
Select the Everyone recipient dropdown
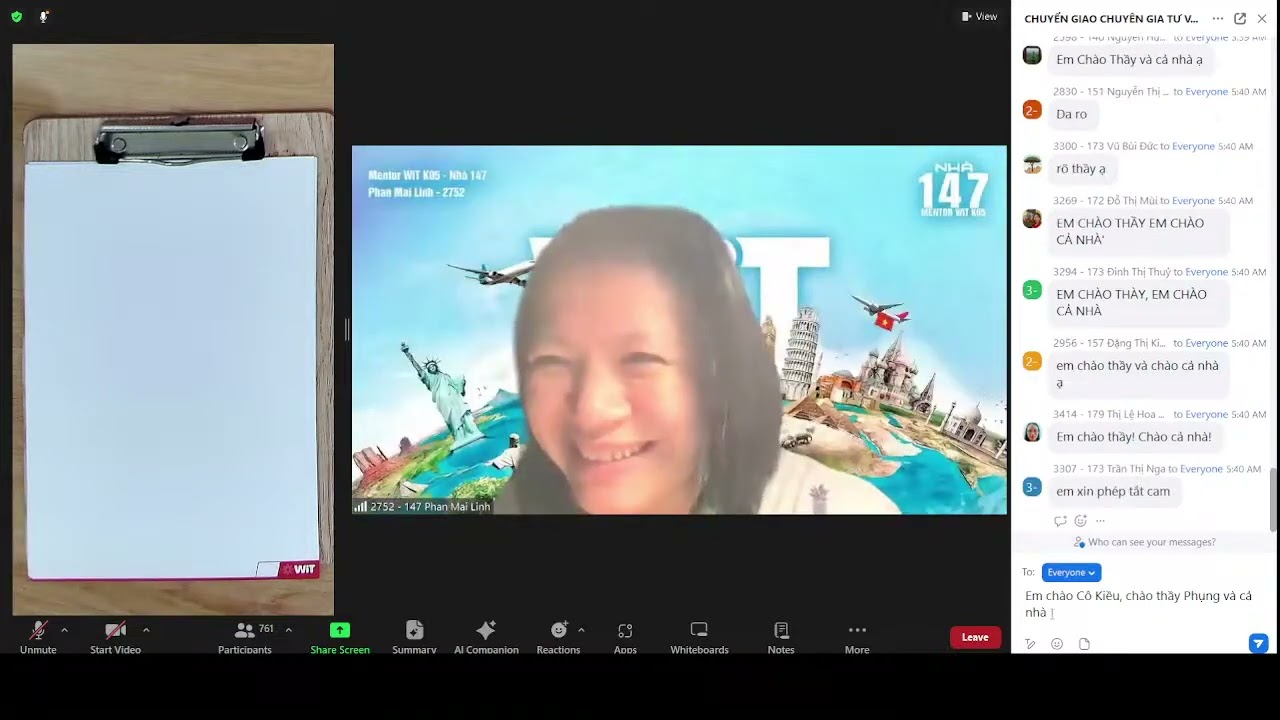(1071, 572)
